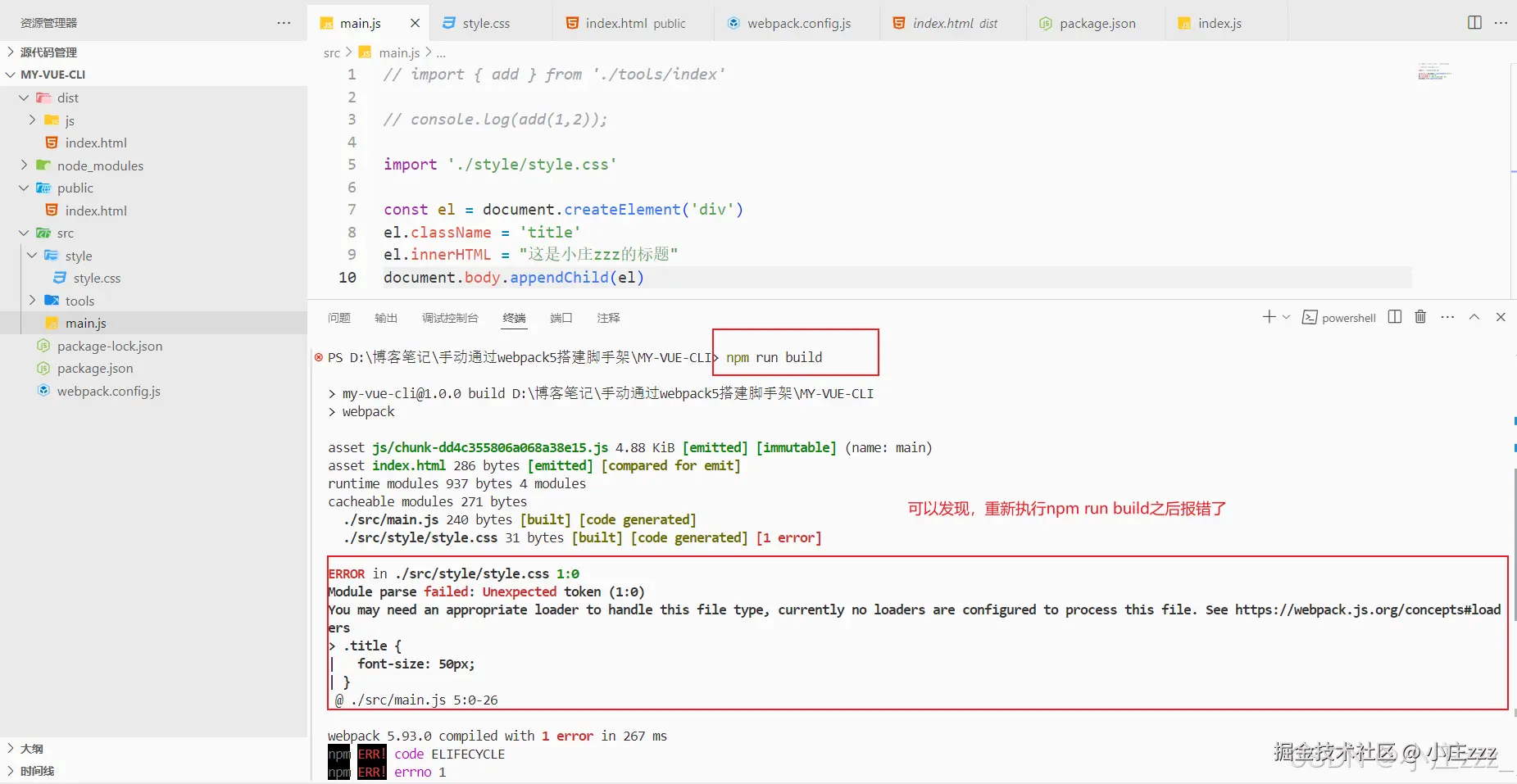Open package.json in the file tree

tap(94, 369)
